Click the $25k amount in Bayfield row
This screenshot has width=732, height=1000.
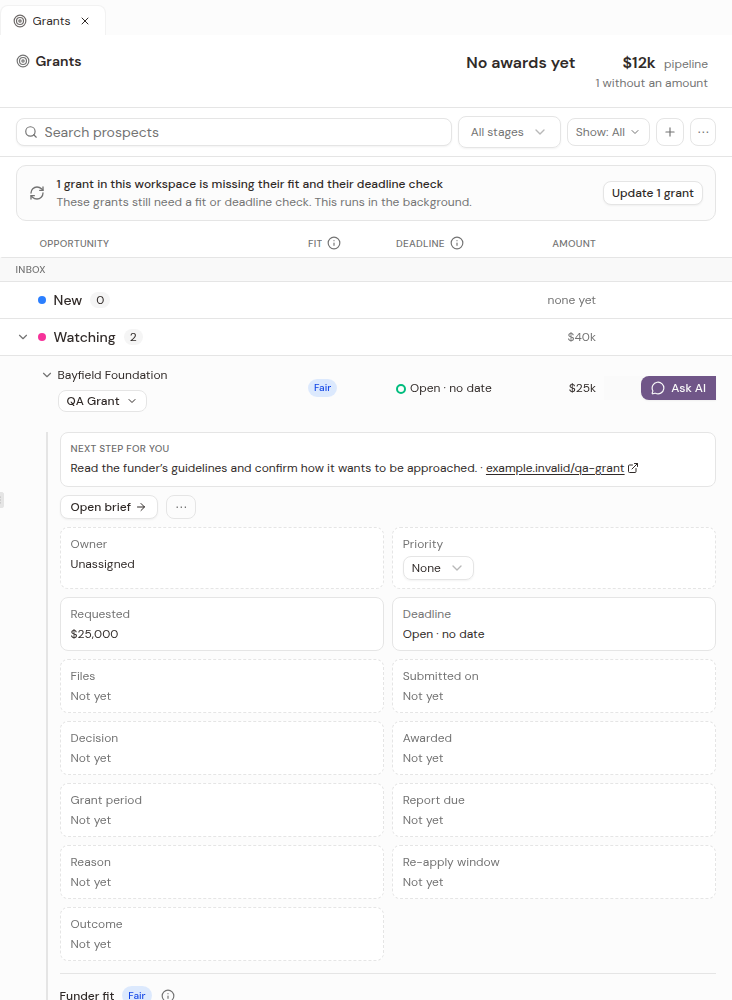[x=582, y=388]
